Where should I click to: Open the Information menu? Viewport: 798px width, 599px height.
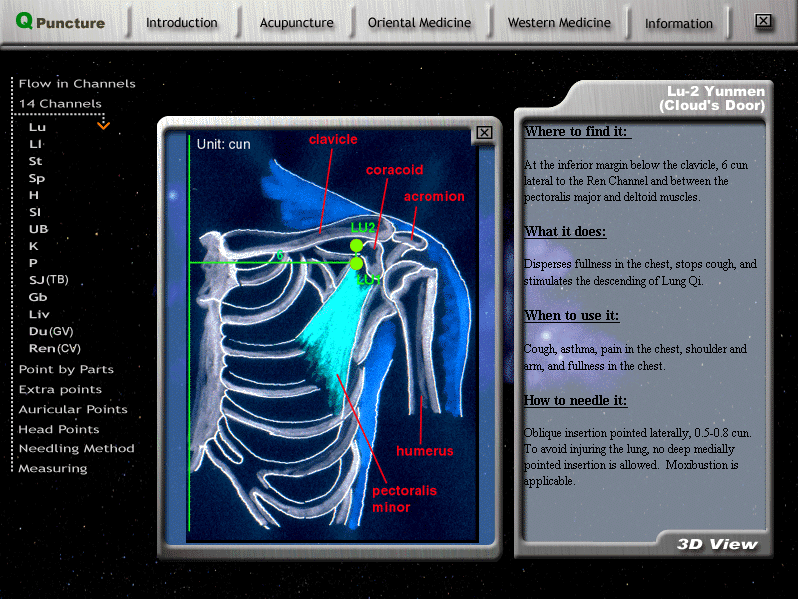tap(679, 23)
